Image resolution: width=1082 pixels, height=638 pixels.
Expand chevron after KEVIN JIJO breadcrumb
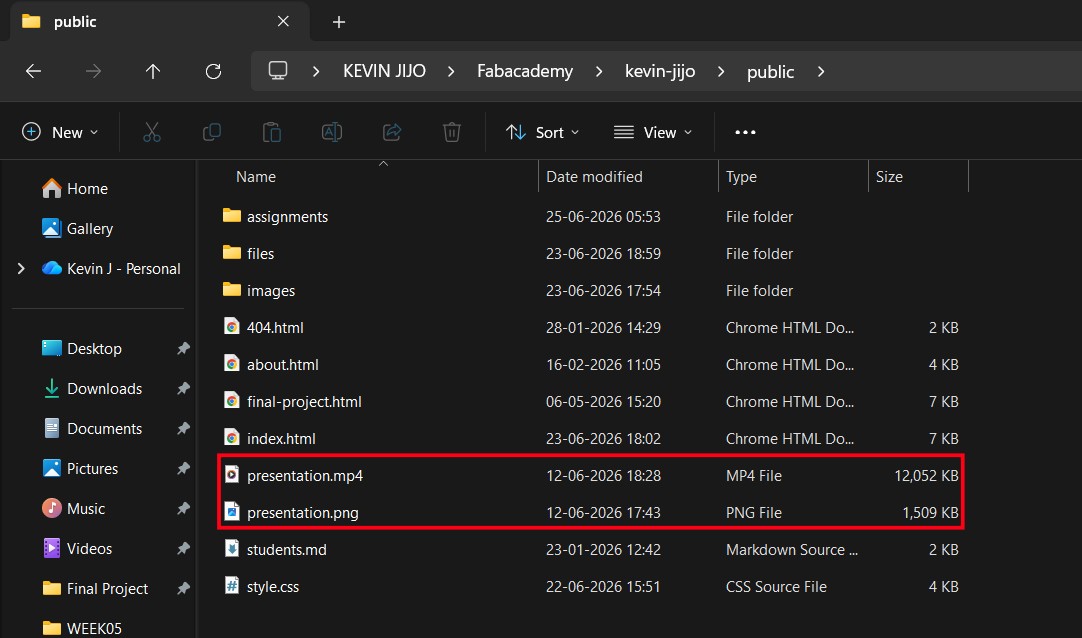pyautogui.click(x=451, y=71)
